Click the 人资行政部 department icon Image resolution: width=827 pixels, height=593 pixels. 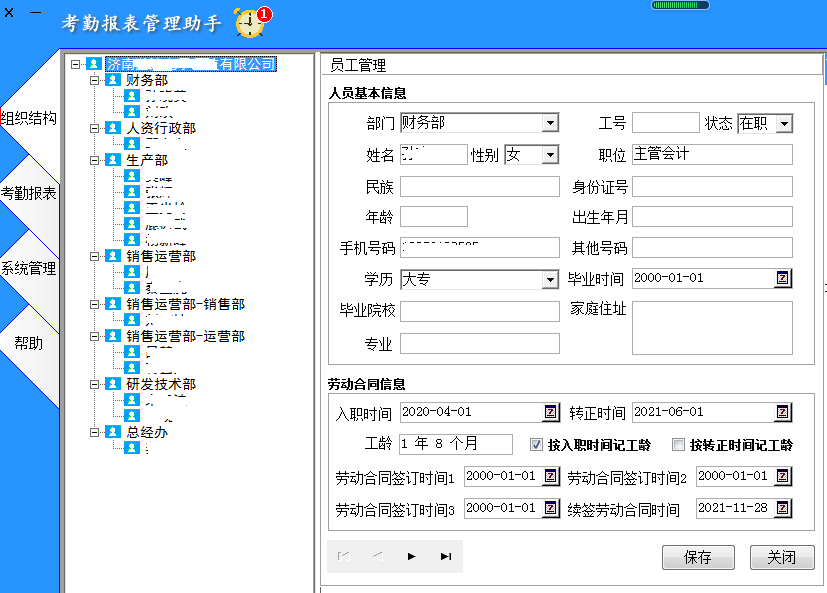pos(113,128)
